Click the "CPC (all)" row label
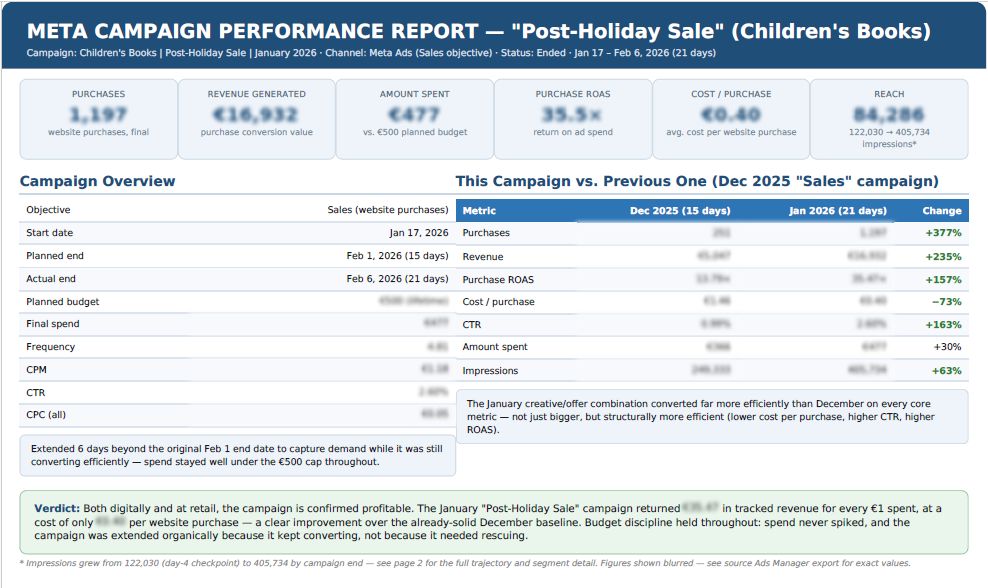 point(46,415)
